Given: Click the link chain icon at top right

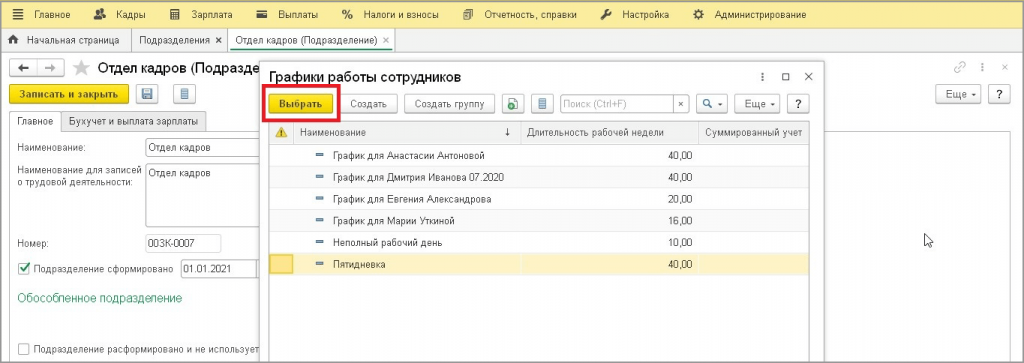Looking at the screenshot, I should coord(959,67).
